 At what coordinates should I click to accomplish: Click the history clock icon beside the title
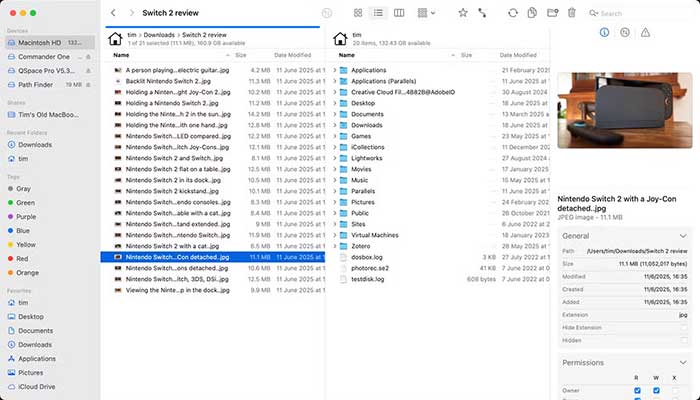coord(327,13)
